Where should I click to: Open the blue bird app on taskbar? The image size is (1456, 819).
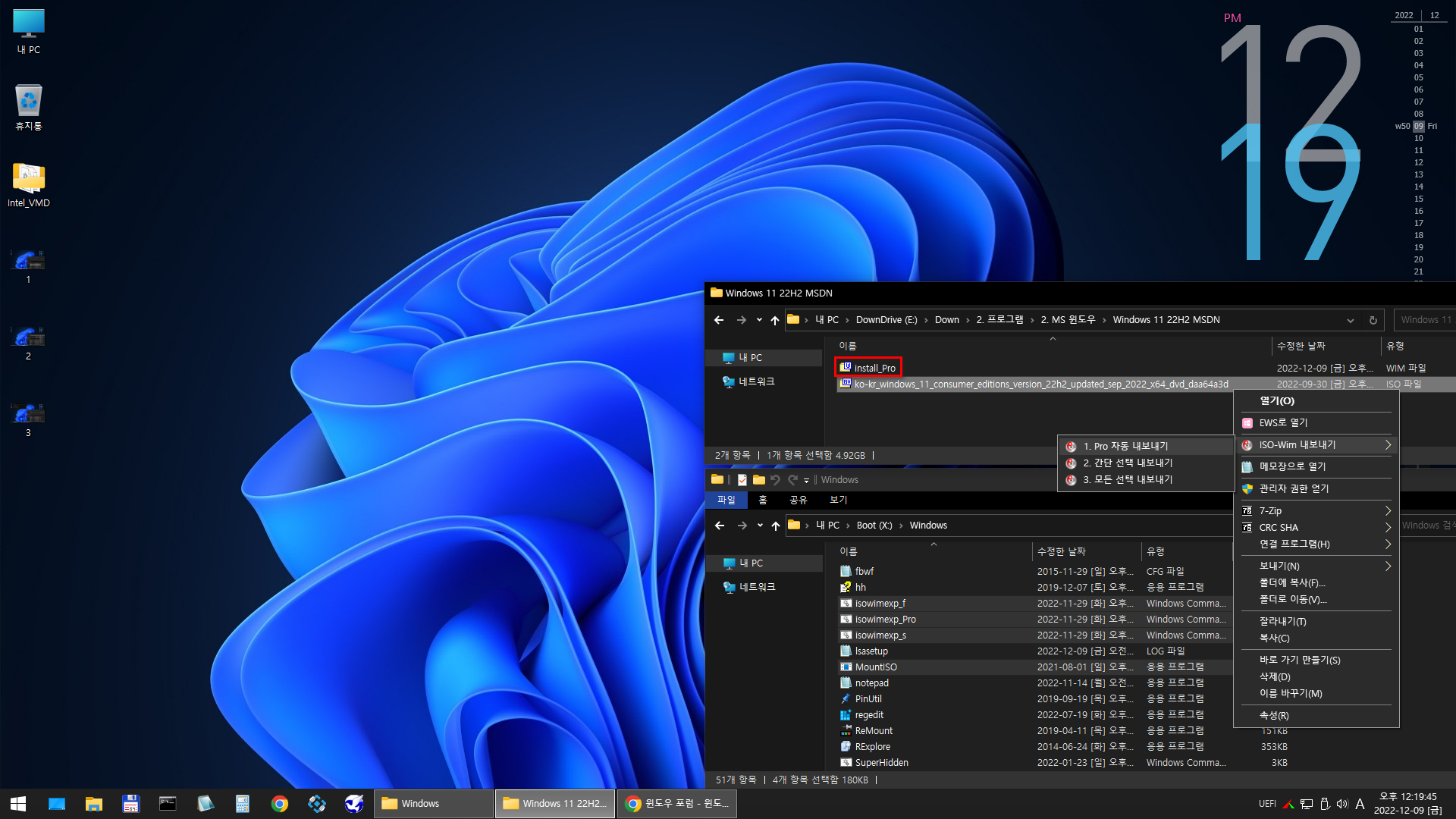[x=353, y=803]
